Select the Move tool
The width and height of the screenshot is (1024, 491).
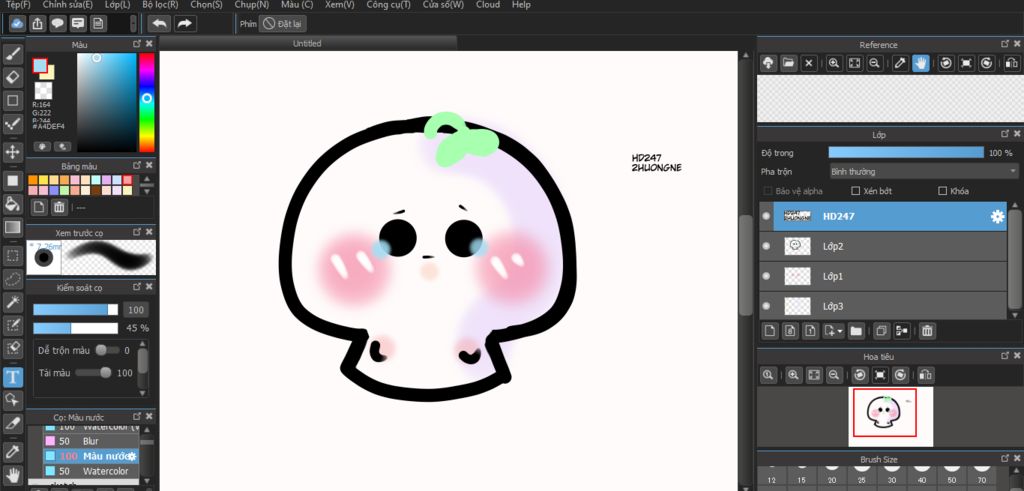[x=12, y=152]
